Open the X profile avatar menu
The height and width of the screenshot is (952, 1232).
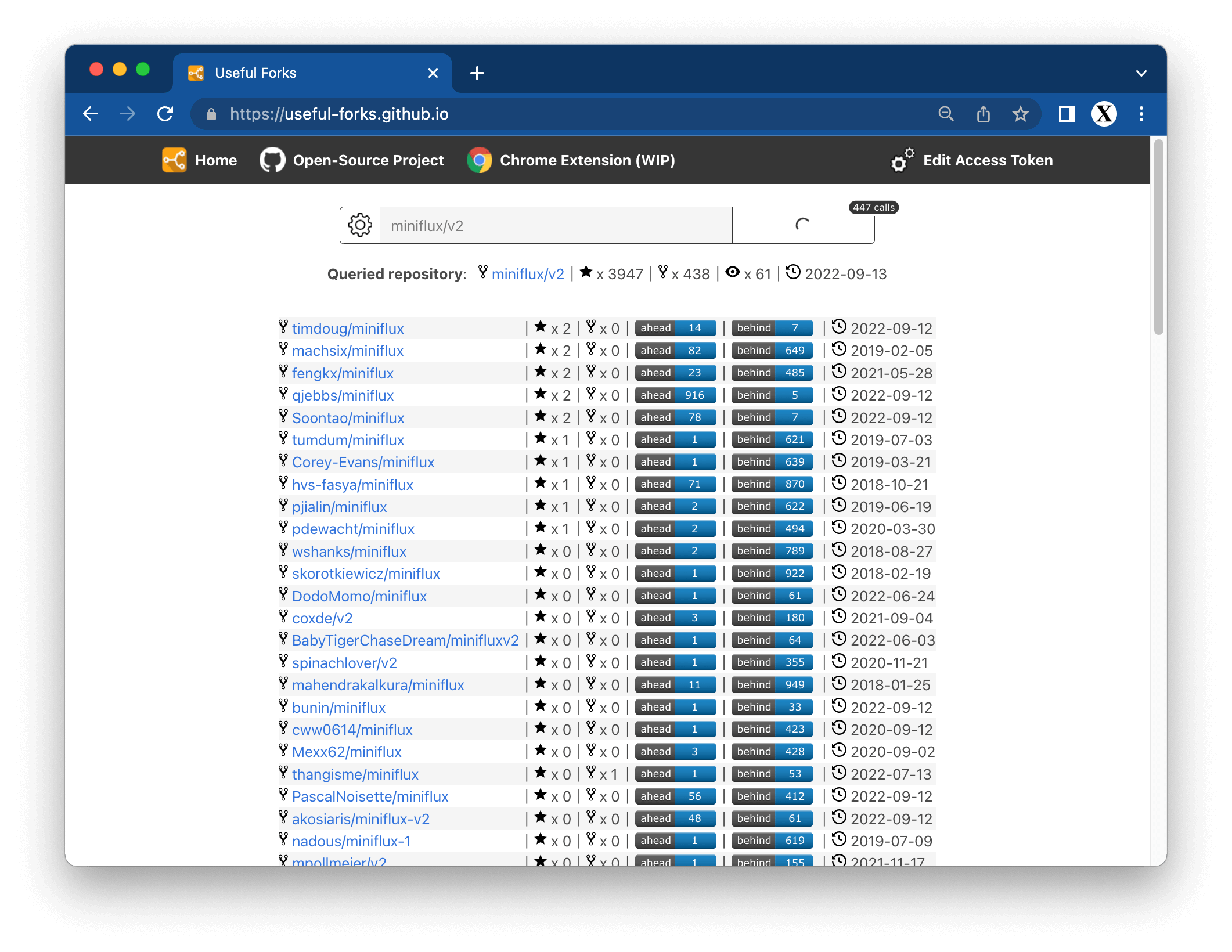[1104, 114]
